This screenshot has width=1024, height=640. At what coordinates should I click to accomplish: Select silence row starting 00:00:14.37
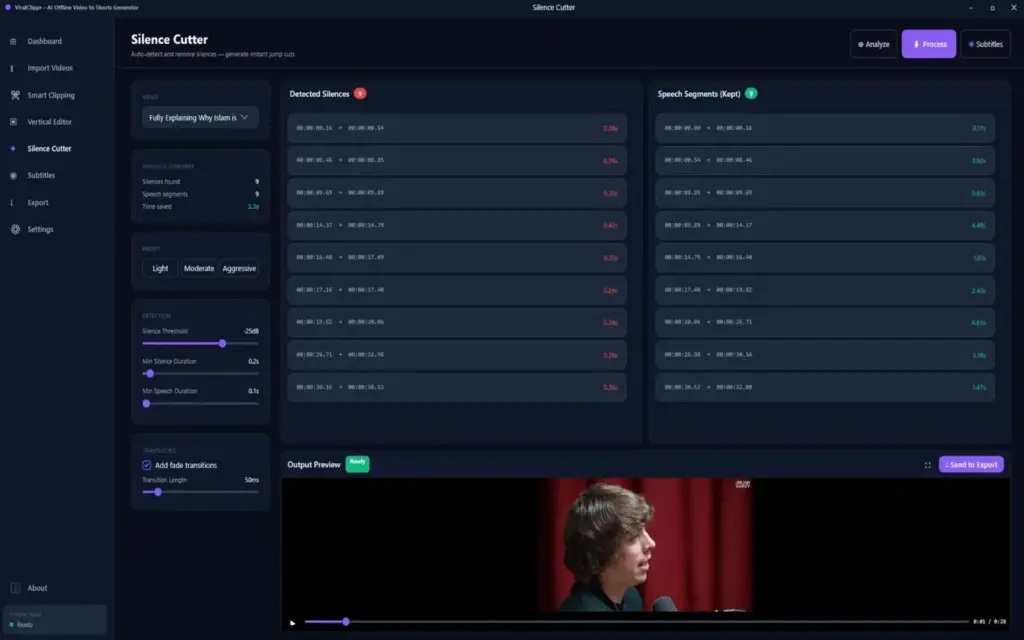pyautogui.click(x=456, y=225)
